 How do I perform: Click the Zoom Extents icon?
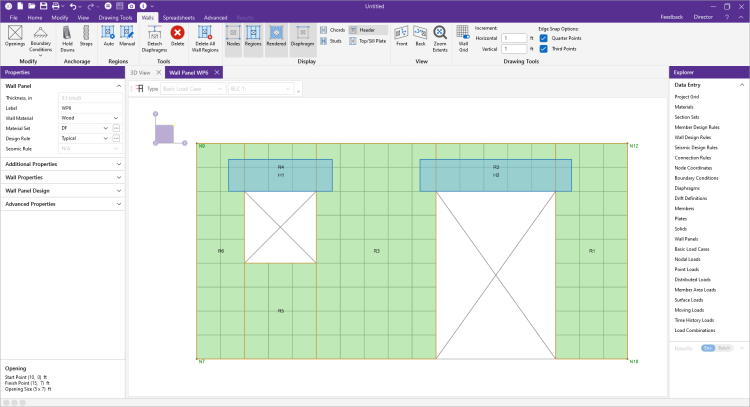(440, 36)
